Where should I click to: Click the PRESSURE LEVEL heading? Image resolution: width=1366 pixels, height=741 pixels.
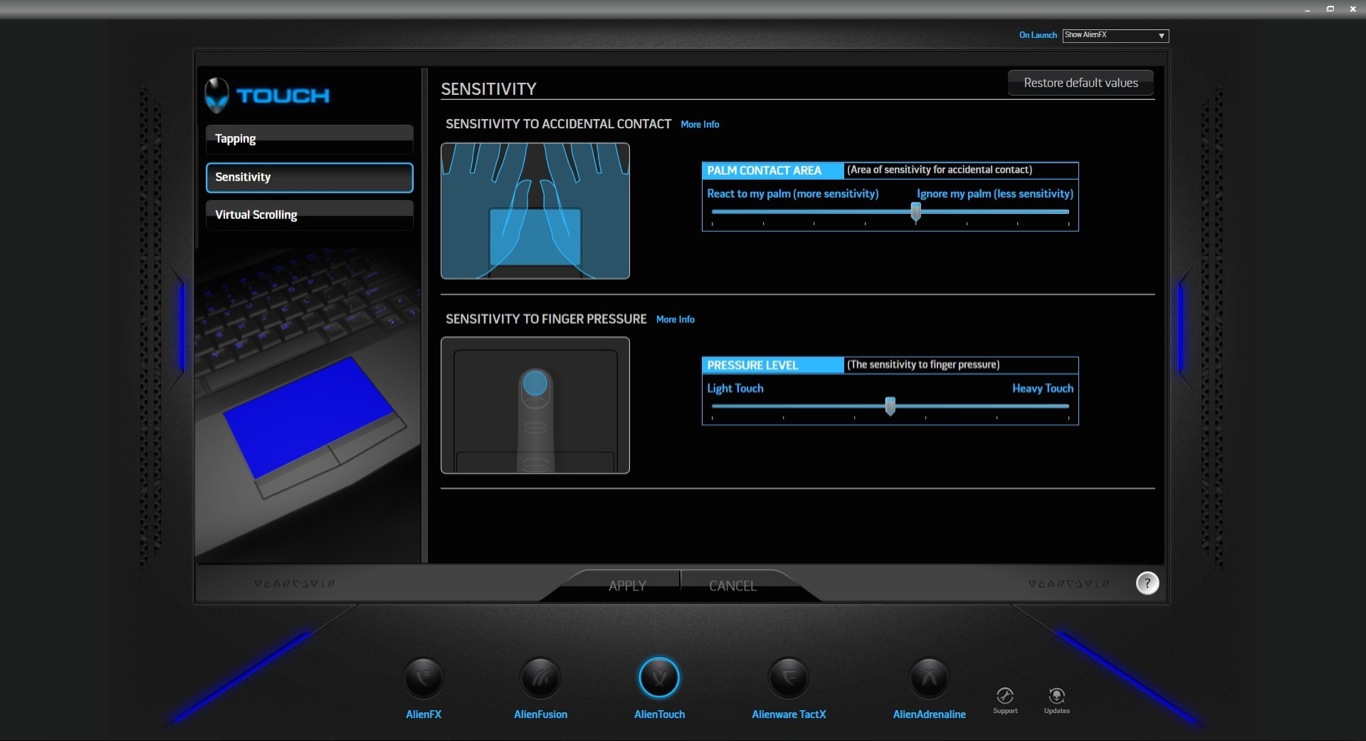coord(753,366)
